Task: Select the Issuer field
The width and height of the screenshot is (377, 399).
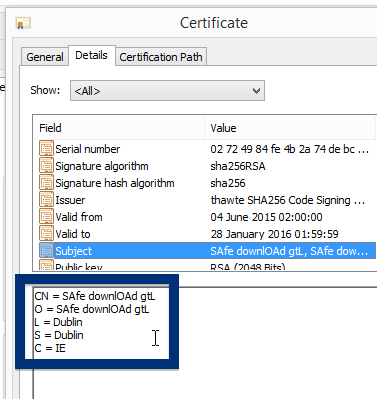Action: 70,200
